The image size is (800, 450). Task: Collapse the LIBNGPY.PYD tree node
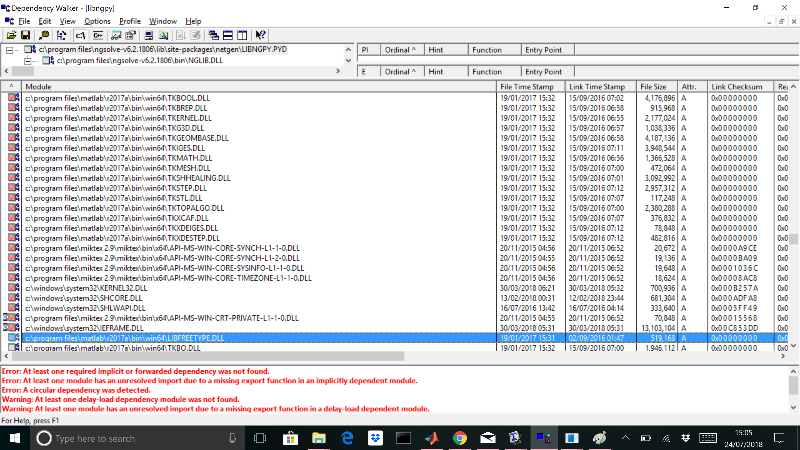click(9, 49)
